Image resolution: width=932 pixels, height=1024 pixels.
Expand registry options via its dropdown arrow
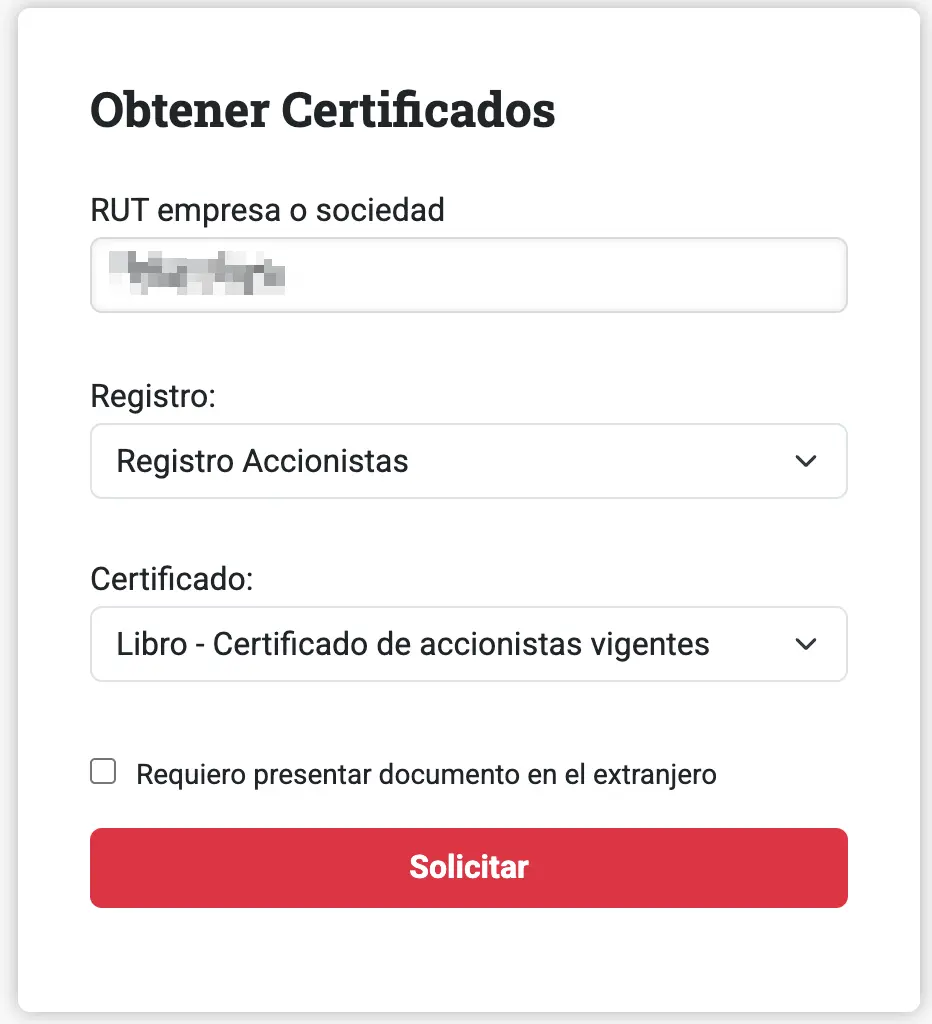click(x=806, y=461)
